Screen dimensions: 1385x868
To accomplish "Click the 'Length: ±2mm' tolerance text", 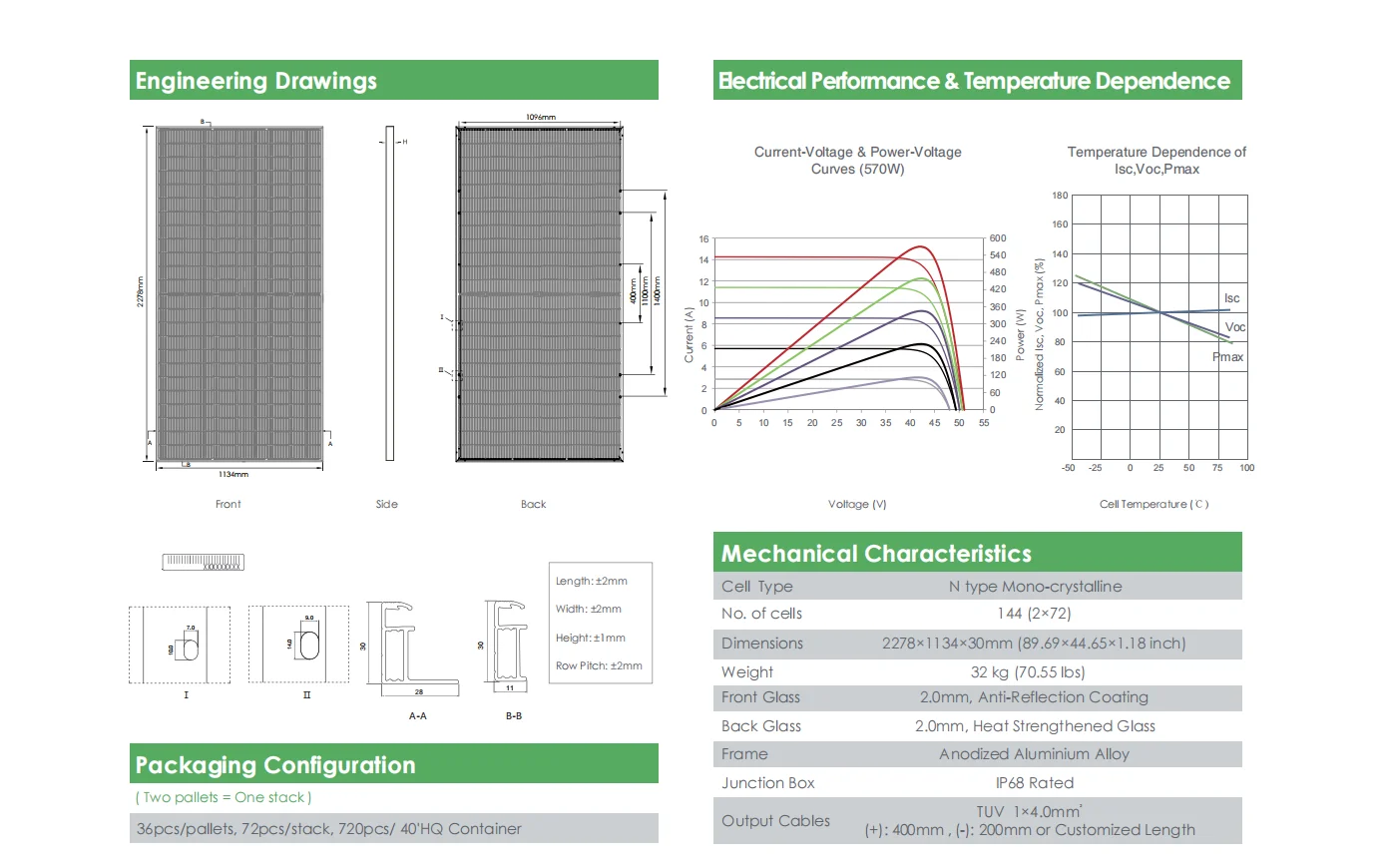I will click(592, 581).
